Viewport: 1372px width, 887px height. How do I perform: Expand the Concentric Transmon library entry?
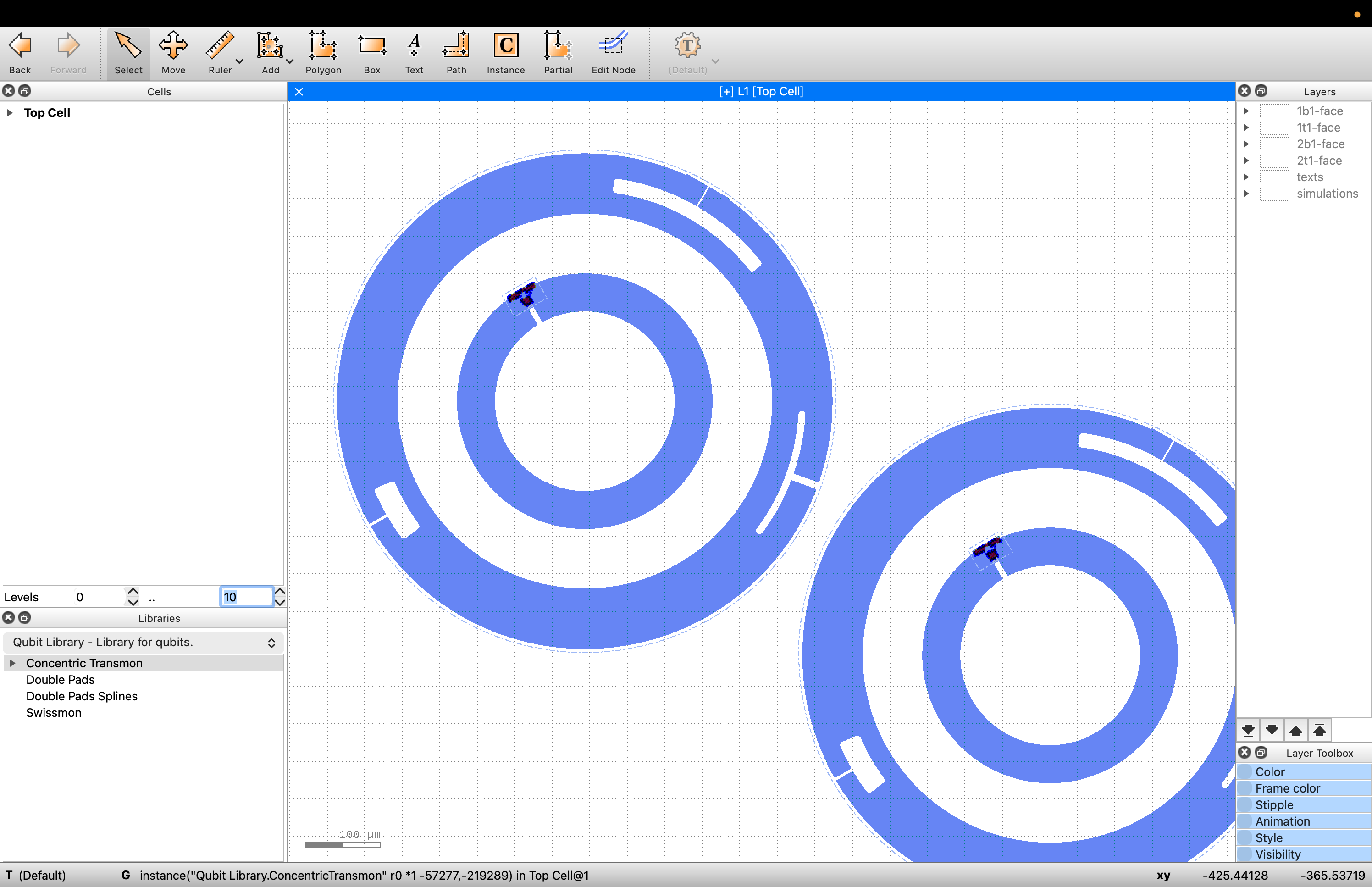[x=12, y=663]
